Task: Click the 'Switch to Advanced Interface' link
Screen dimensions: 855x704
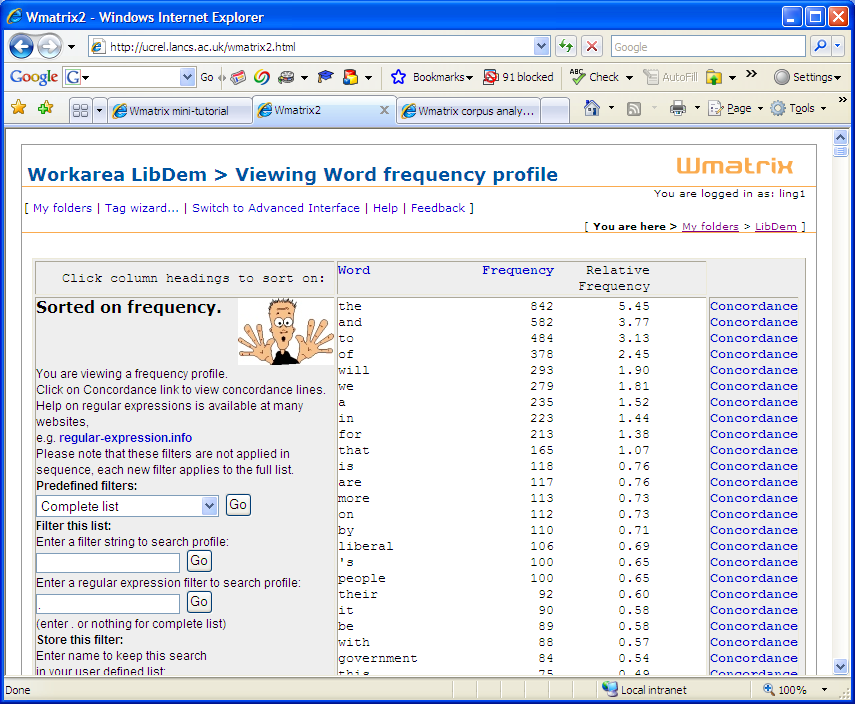Action: point(275,208)
